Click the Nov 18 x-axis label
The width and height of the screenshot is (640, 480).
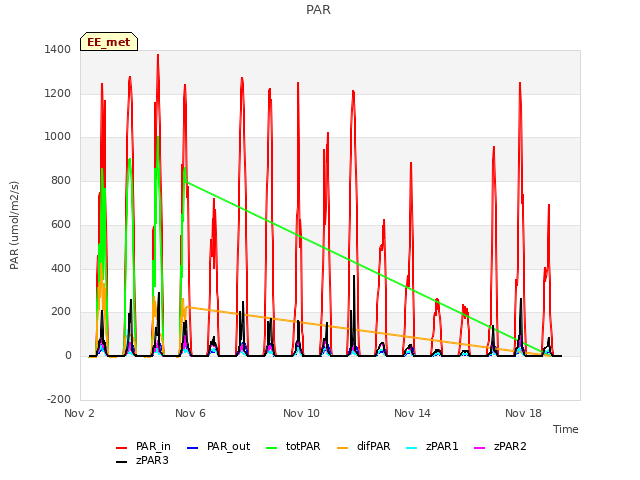tap(523, 413)
